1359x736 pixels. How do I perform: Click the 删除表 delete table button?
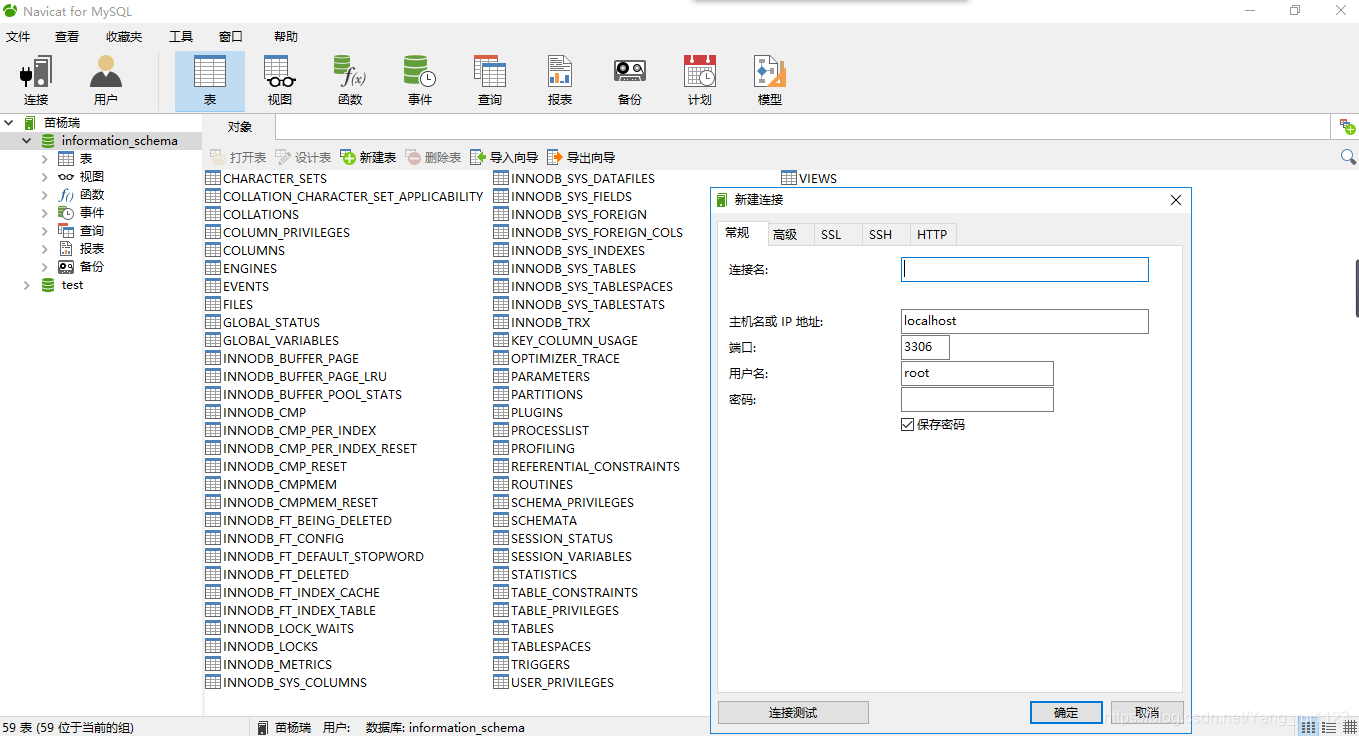[x=433, y=157]
